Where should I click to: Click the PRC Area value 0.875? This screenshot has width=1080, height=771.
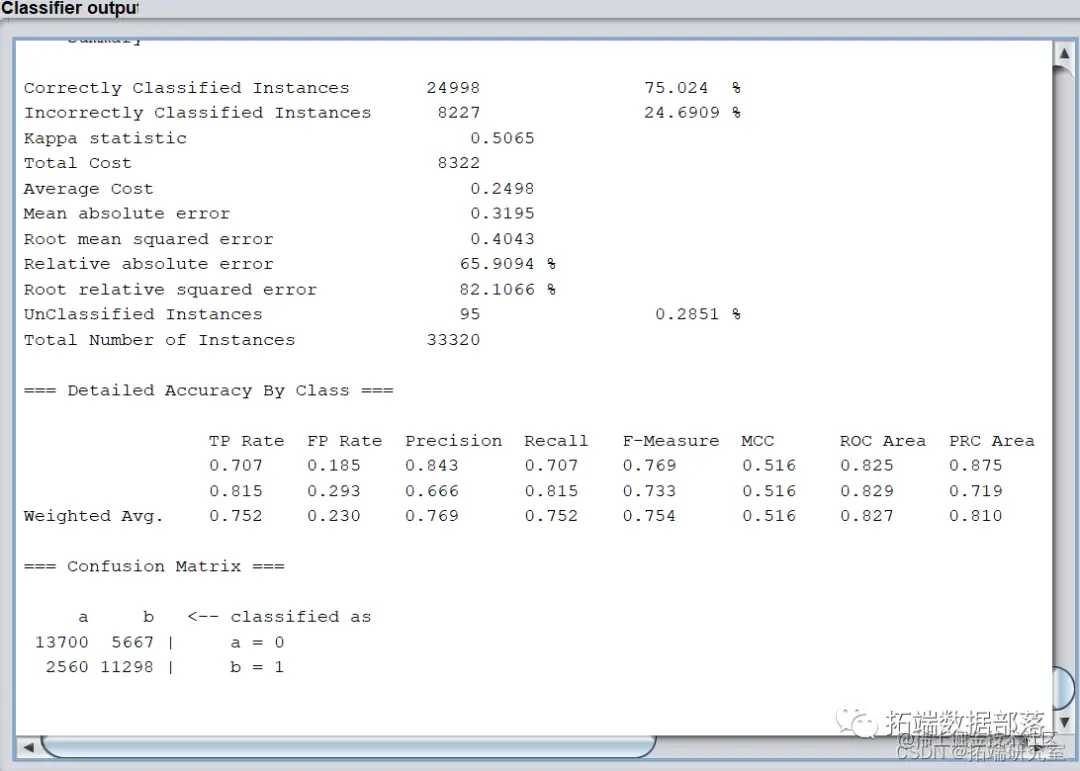(x=975, y=466)
